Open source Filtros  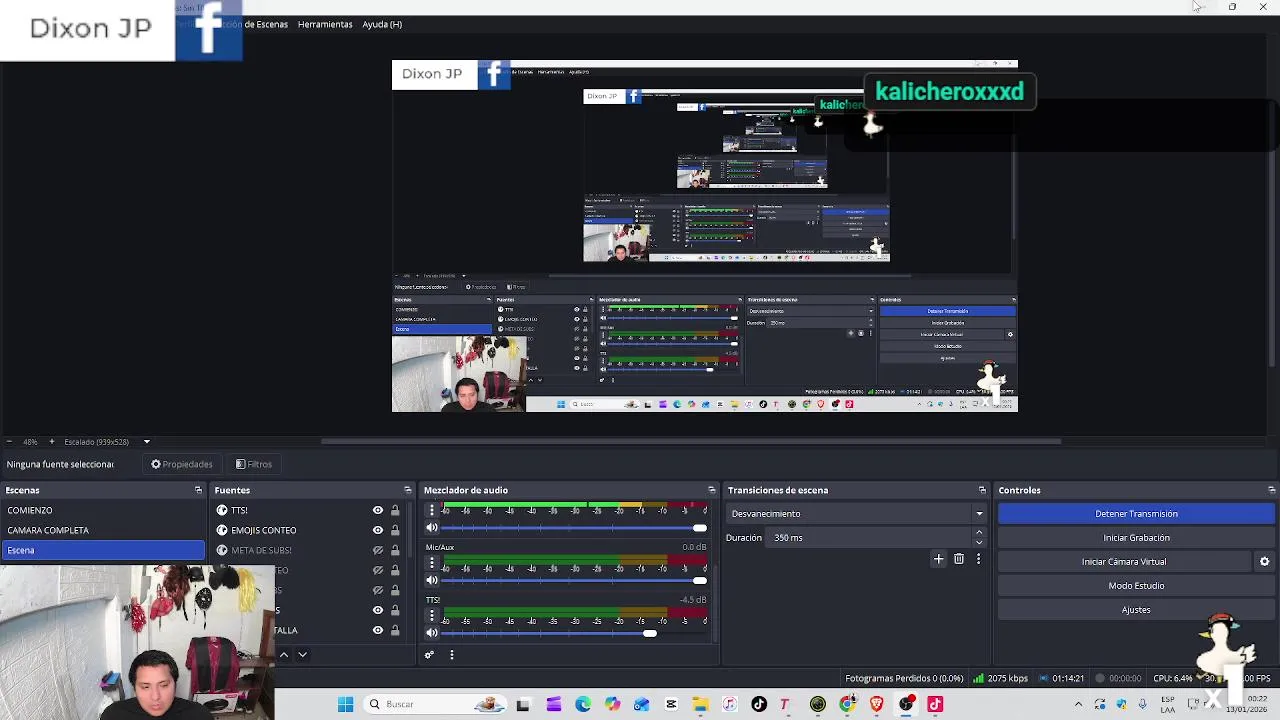click(x=254, y=464)
